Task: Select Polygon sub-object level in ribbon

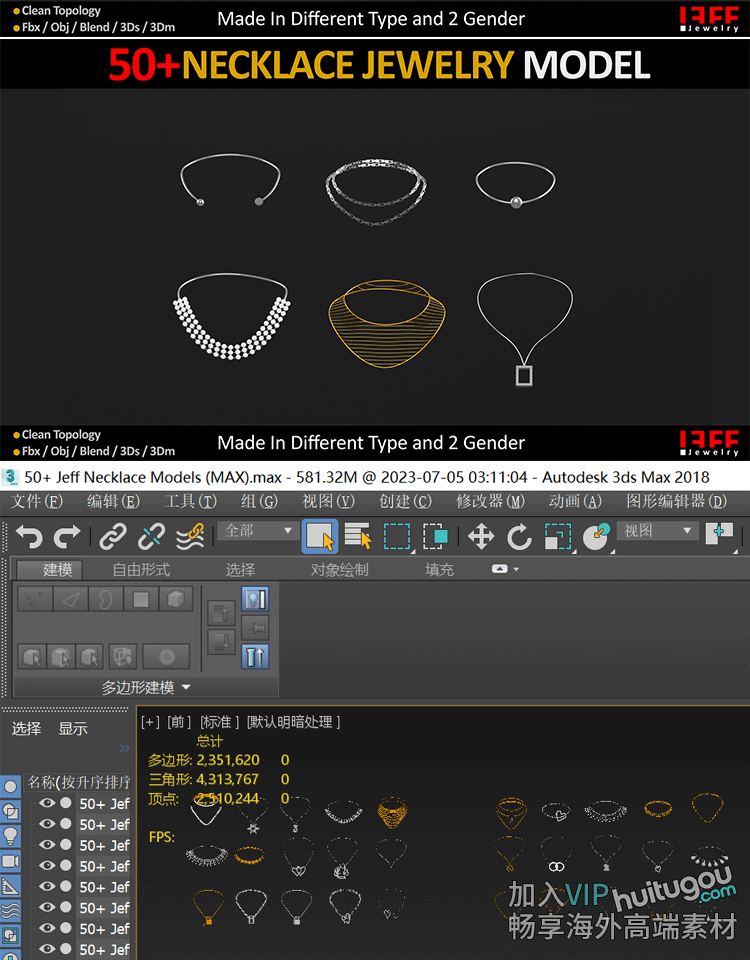Action: tap(141, 599)
